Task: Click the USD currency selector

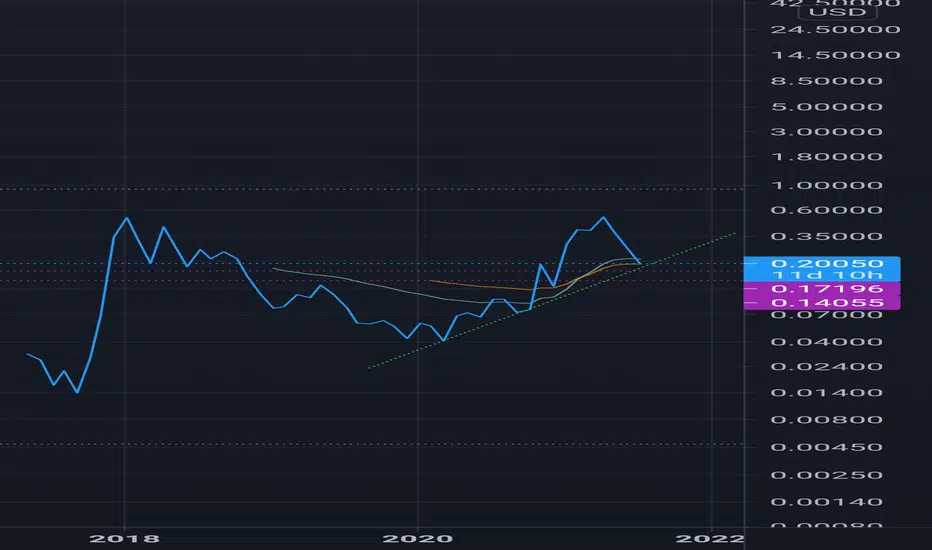Action: (x=837, y=12)
